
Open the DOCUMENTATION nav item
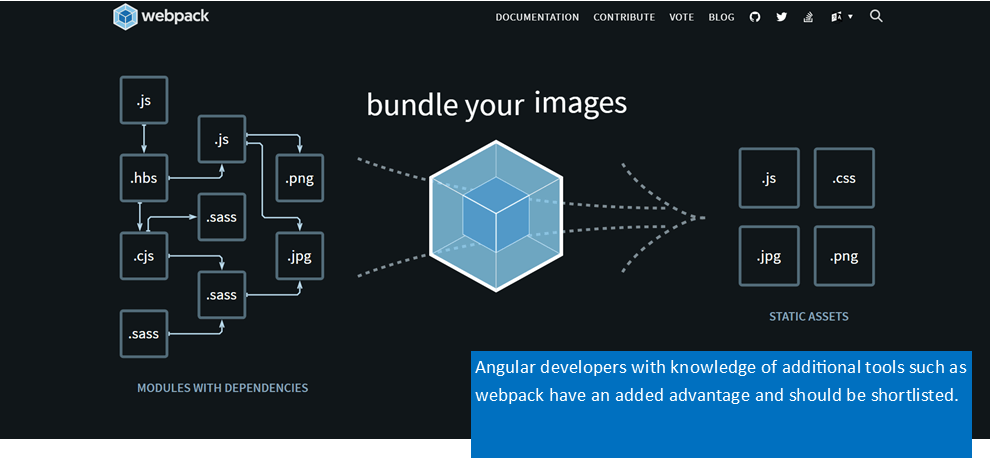537,18
